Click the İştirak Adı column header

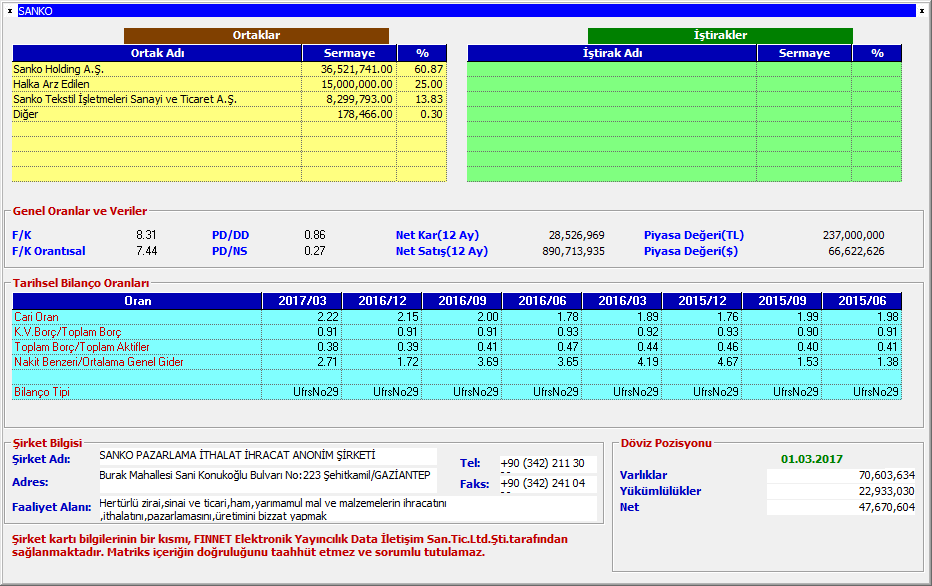click(612, 53)
